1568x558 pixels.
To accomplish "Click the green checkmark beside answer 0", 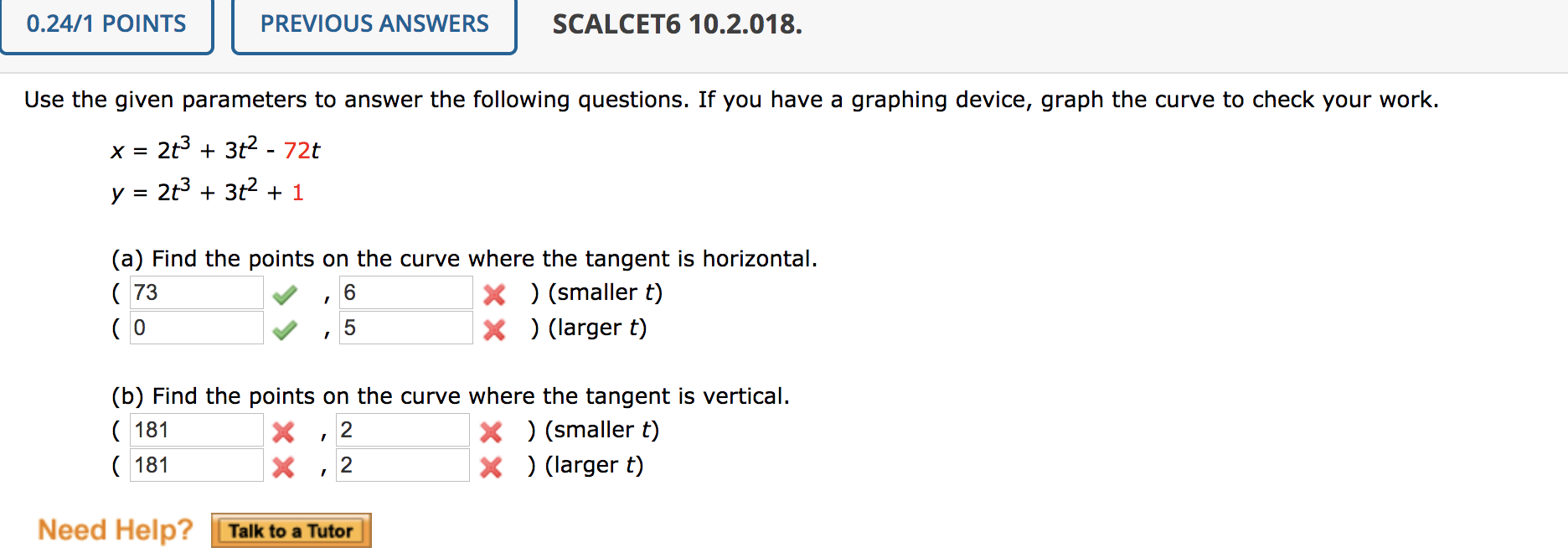I will (x=286, y=328).
